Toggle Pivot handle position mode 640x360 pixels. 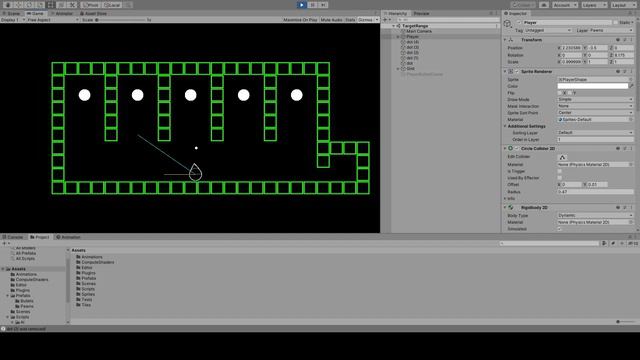pos(91,5)
